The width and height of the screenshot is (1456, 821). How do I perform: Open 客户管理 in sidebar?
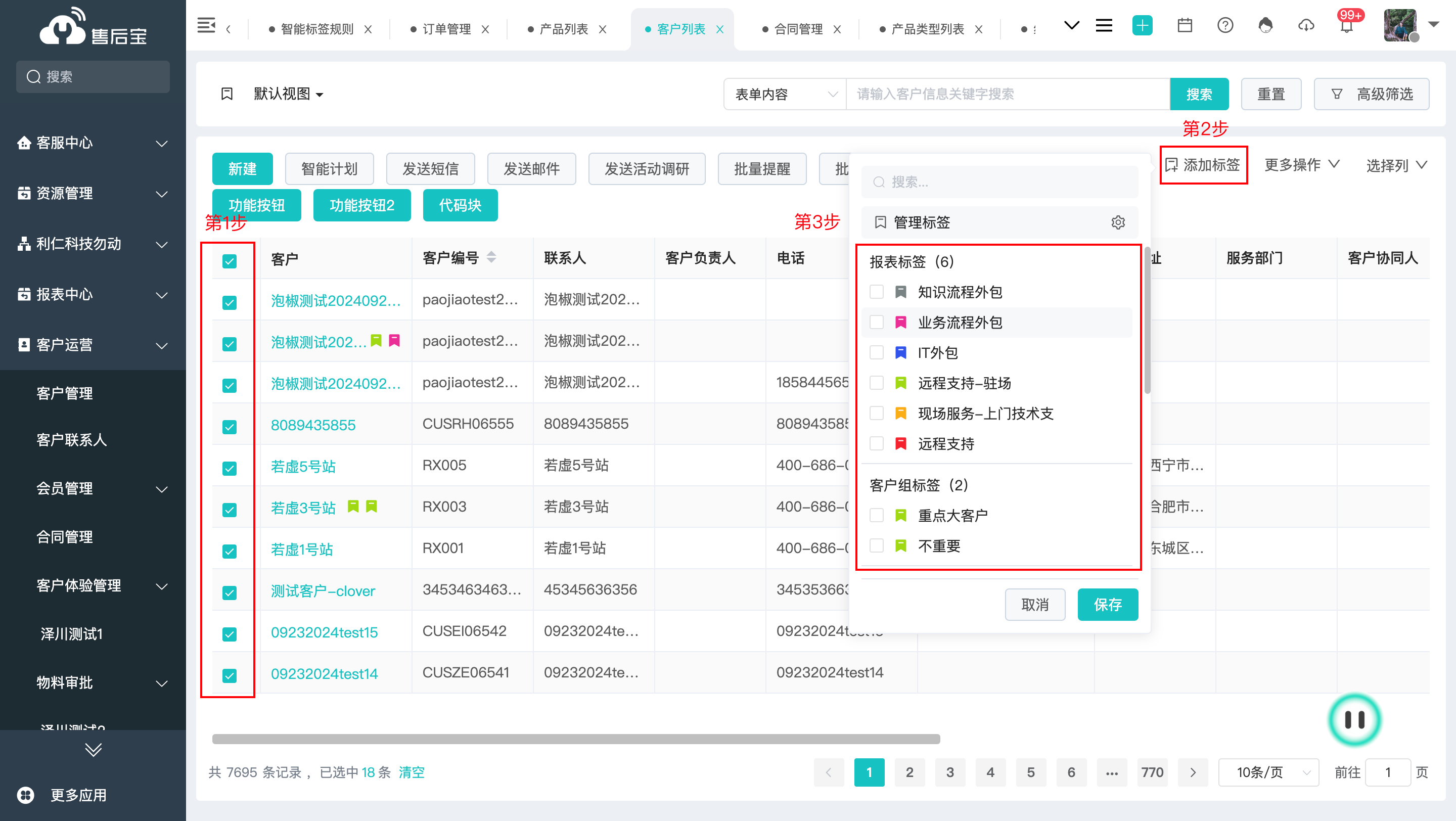click(65, 393)
